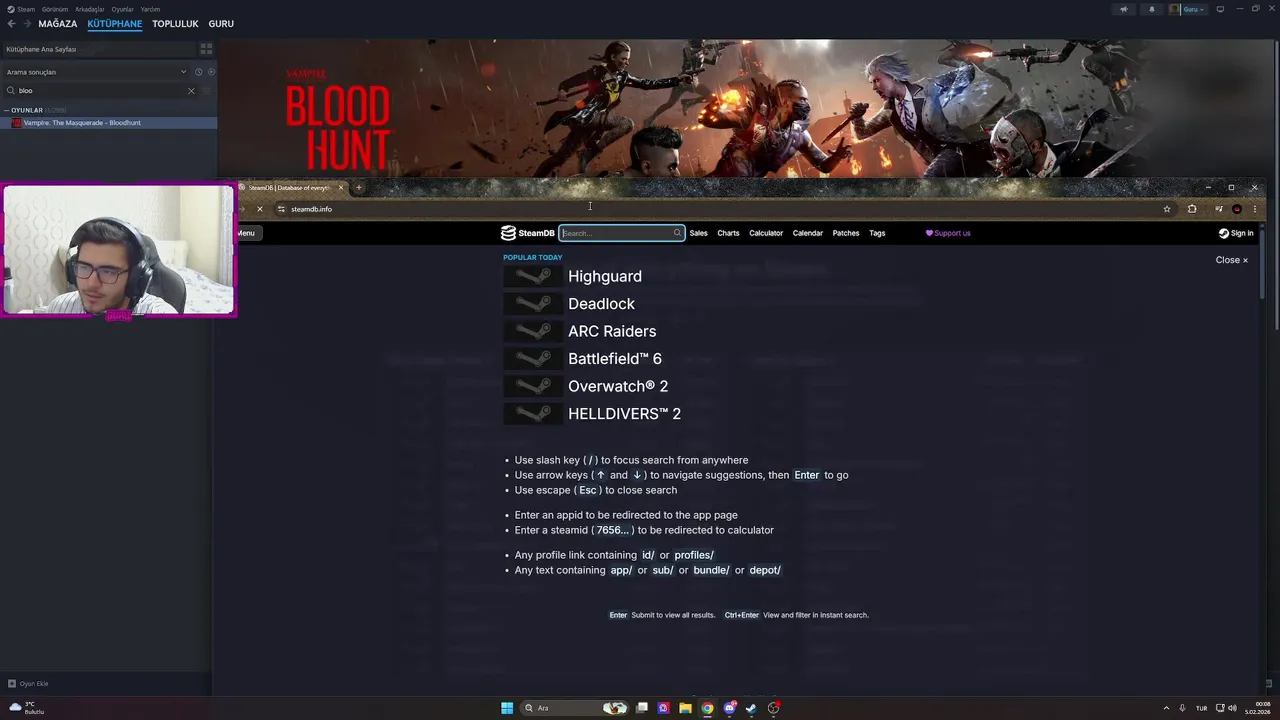Show hidden system tray icons
The height and width of the screenshot is (720, 1280).
point(1167,708)
